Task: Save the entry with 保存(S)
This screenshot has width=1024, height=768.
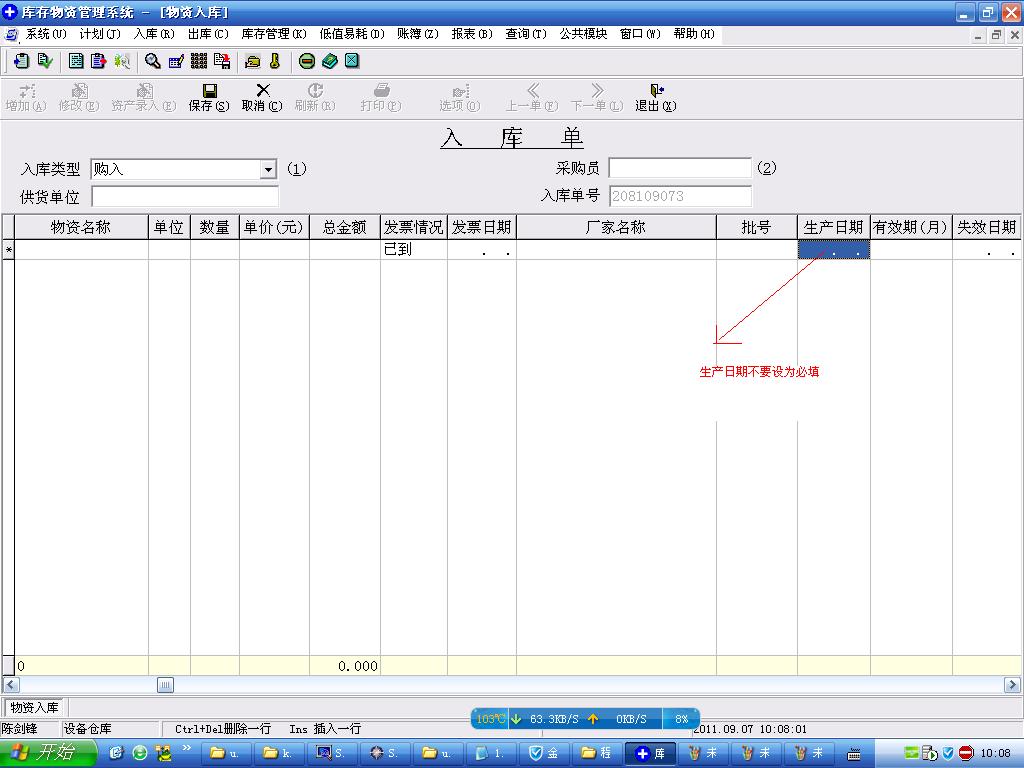Action: 209,97
